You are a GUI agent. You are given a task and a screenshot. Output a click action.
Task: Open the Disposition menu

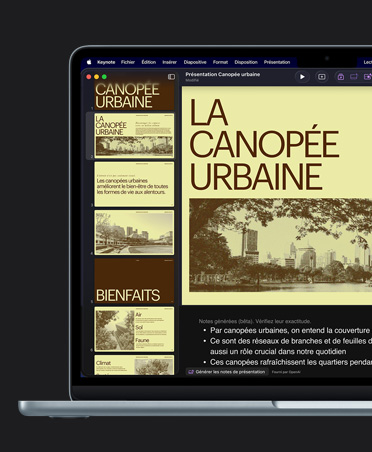246,62
